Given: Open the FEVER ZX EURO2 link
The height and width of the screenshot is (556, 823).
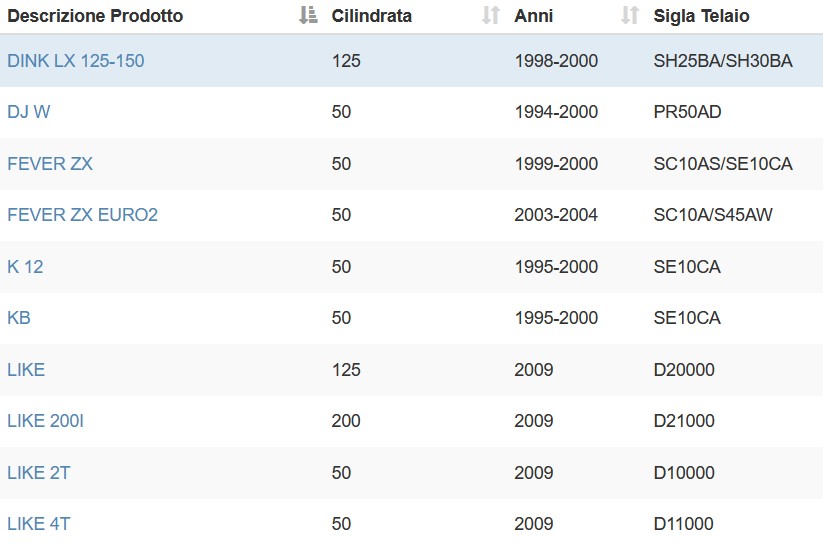Looking at the screenshot, I should click(82, 215).
